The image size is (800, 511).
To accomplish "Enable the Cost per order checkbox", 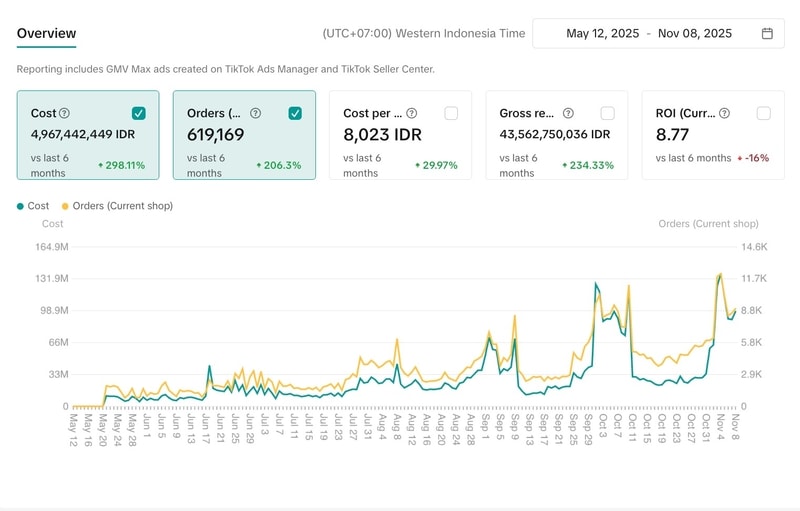I will [451, 114].
